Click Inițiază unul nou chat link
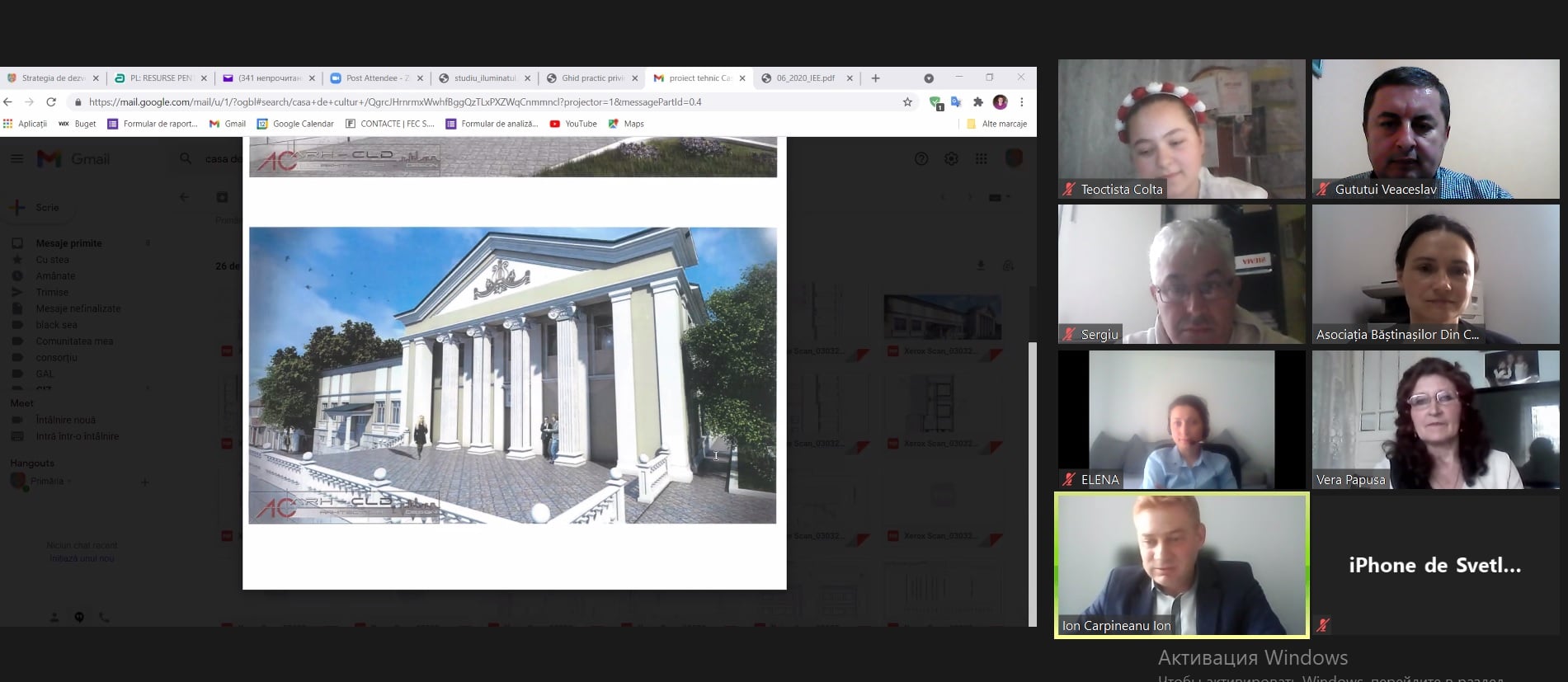The width and height of the screenshot is (1568, 682). click(82, 558)
